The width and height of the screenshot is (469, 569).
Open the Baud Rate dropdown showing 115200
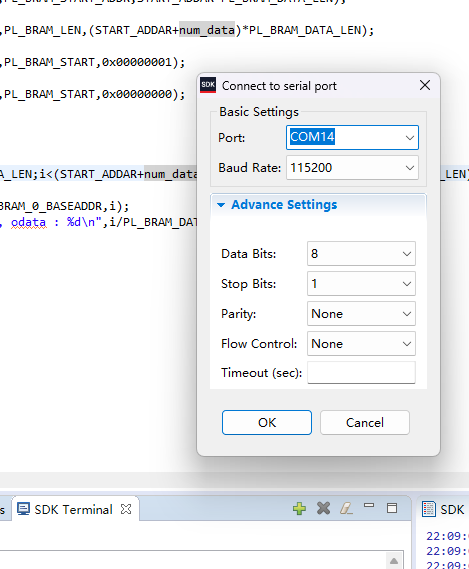point(352,168)
